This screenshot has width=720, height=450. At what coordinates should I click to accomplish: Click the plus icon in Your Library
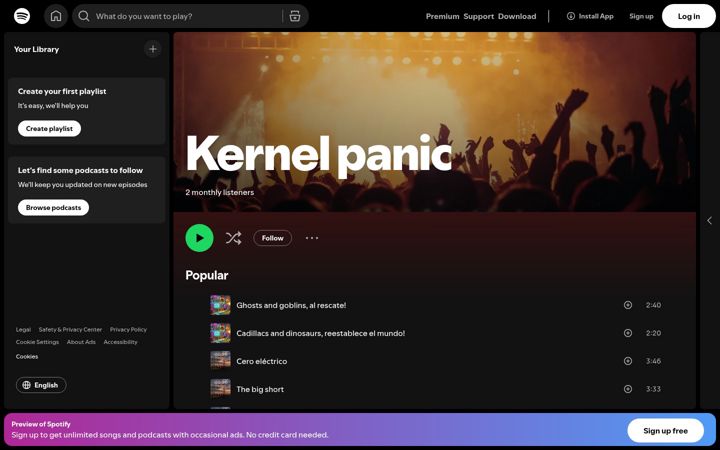(153, 49)
